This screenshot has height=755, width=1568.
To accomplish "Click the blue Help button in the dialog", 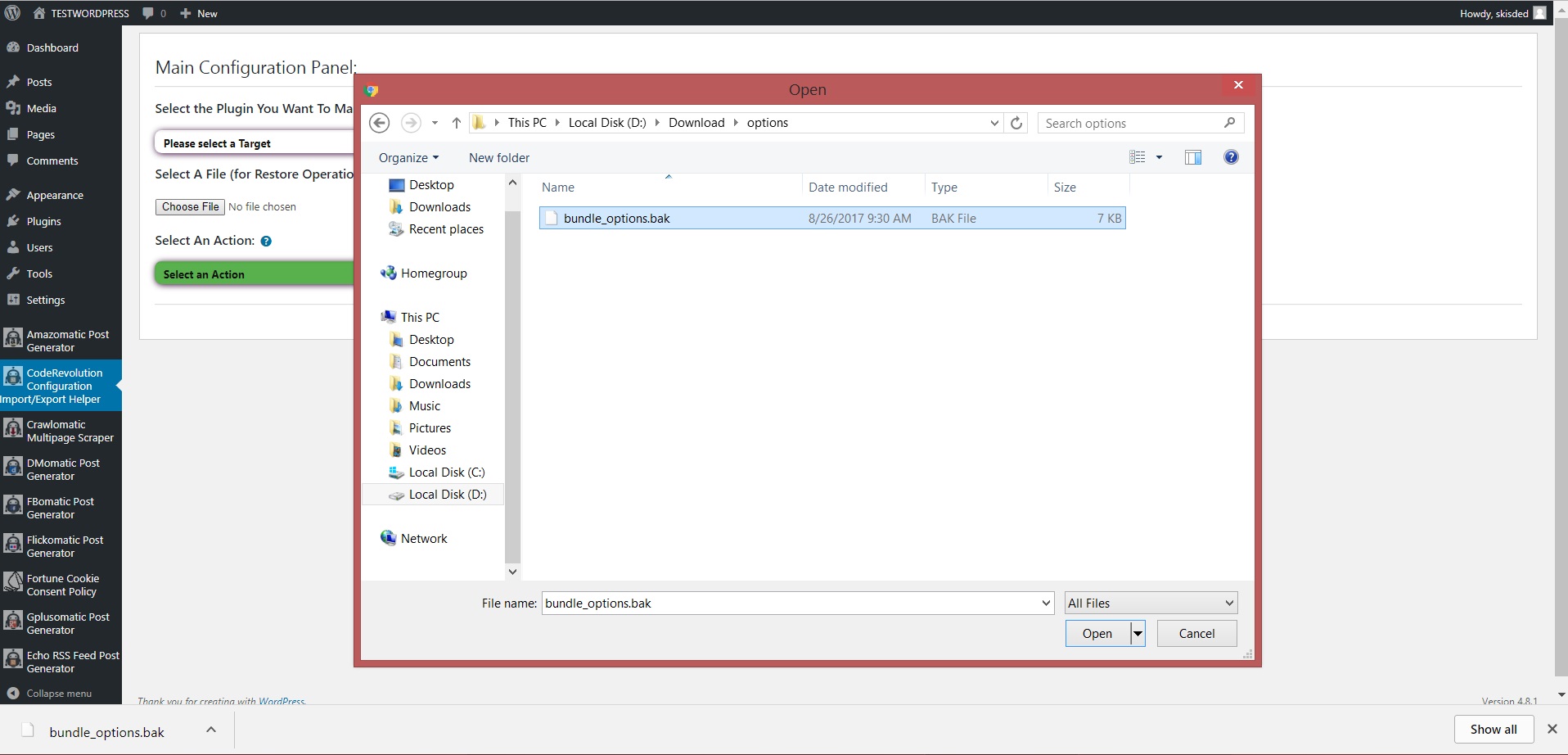I will (1231, 157).
